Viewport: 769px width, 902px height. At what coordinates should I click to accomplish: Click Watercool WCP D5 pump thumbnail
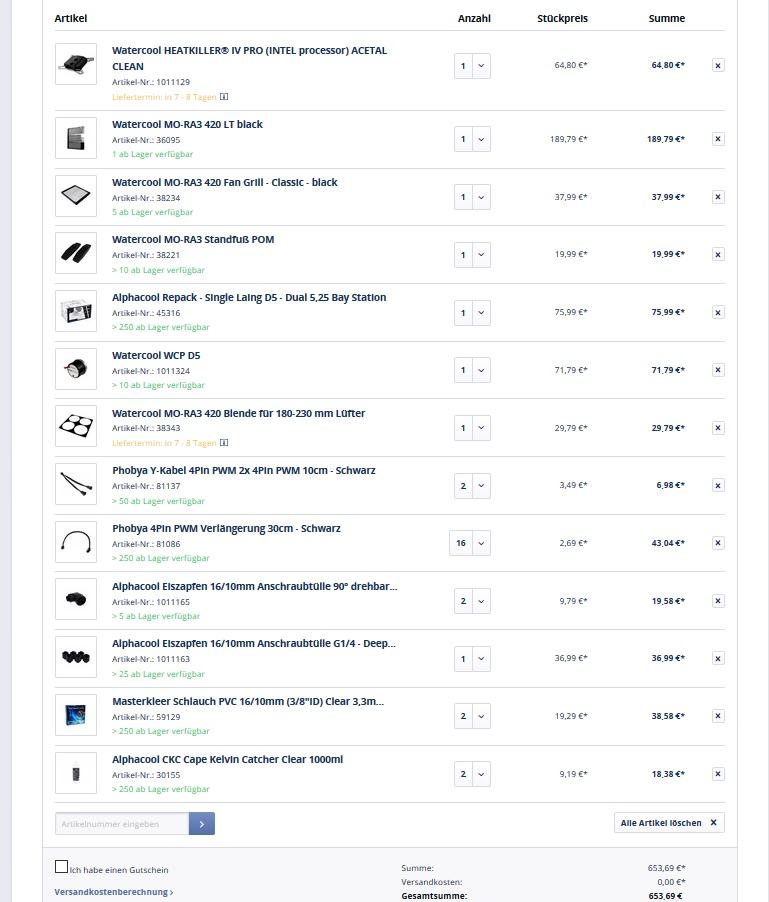(76, 370)
